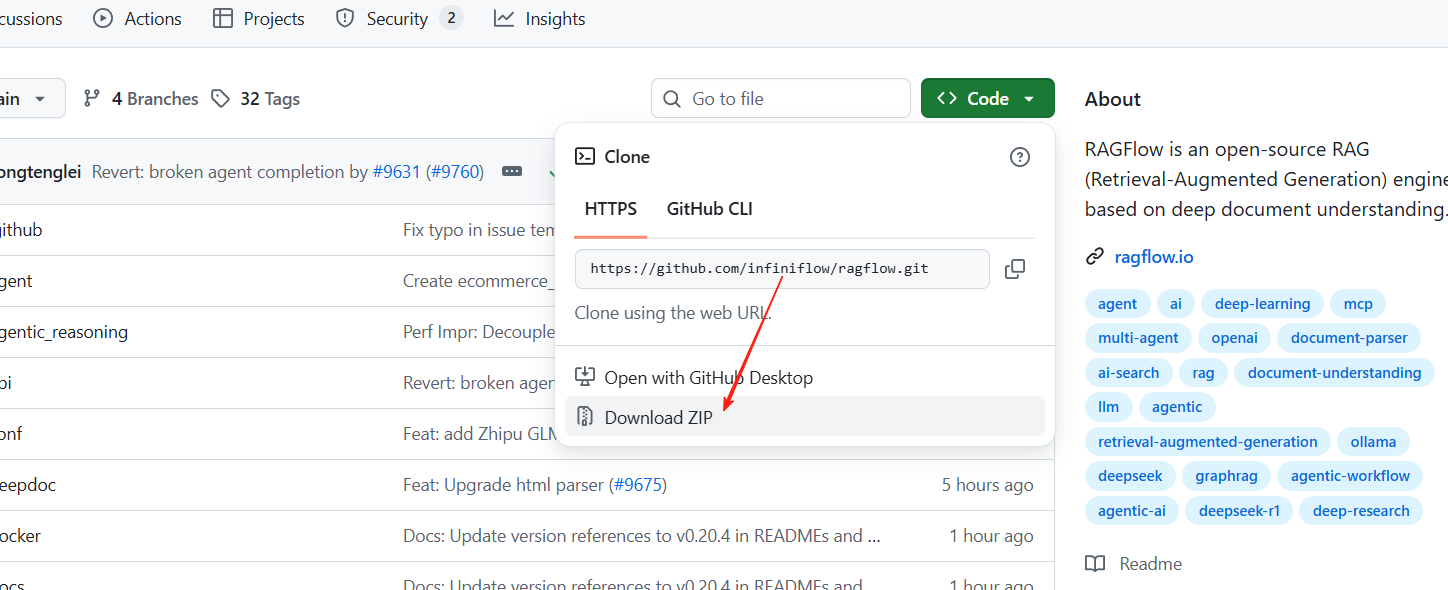Open 'Docs: Update version references' commit on docker row
Image resolution: width=1448 pixels, height=590 pixels.
click(642, 536)
